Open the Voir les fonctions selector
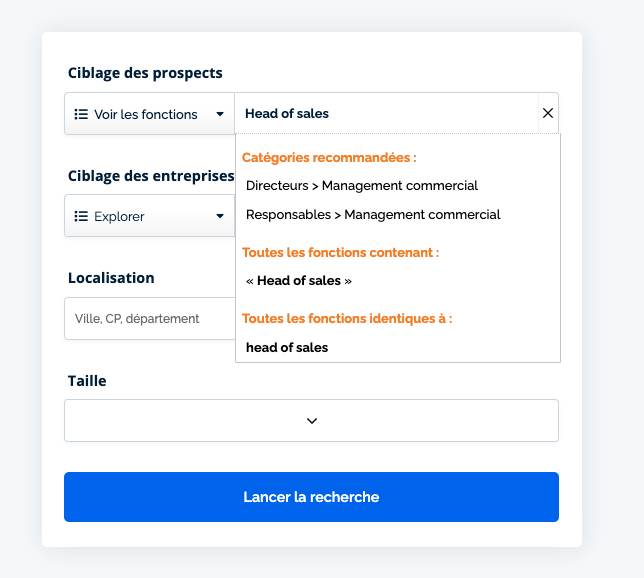 [150, 114]
